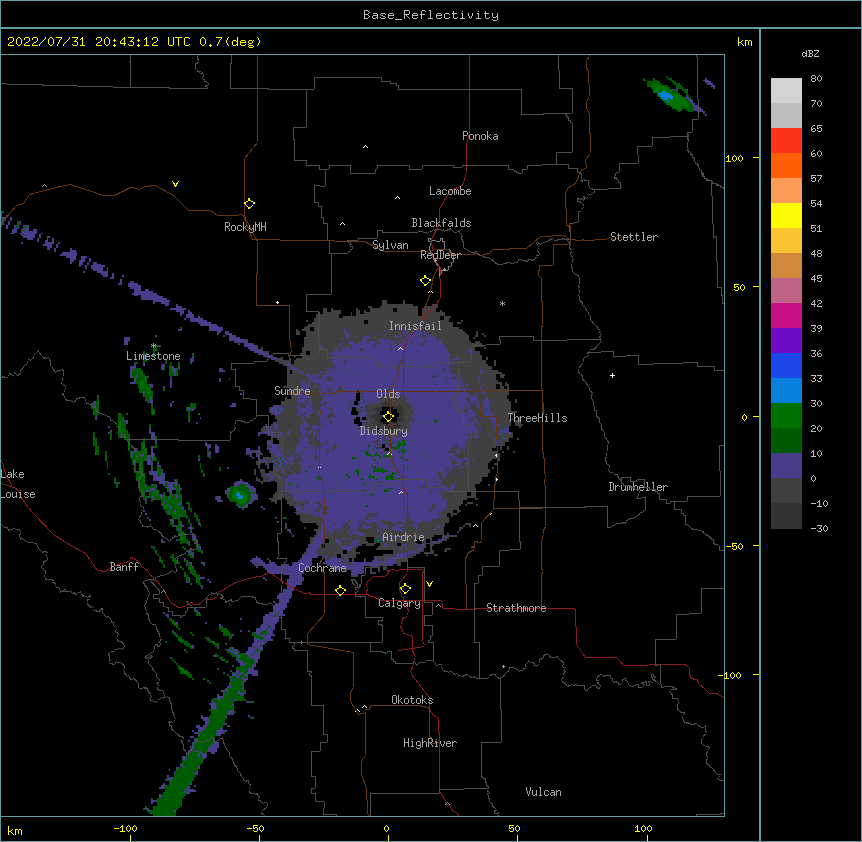Select the Ponoka map label

pos(480,136)
